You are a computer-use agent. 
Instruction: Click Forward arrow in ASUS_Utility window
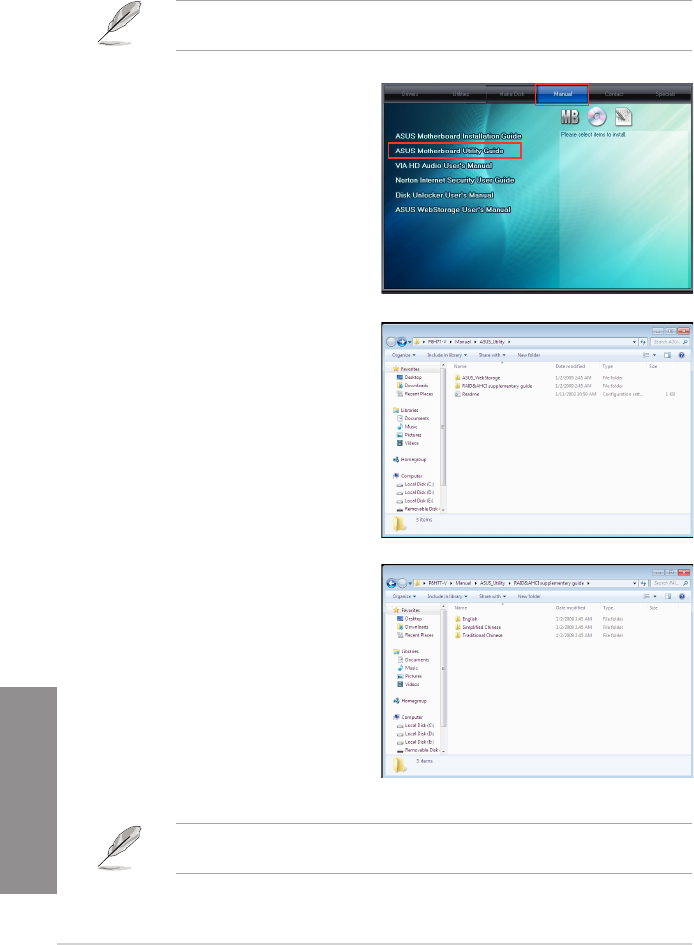coord(401,342)
